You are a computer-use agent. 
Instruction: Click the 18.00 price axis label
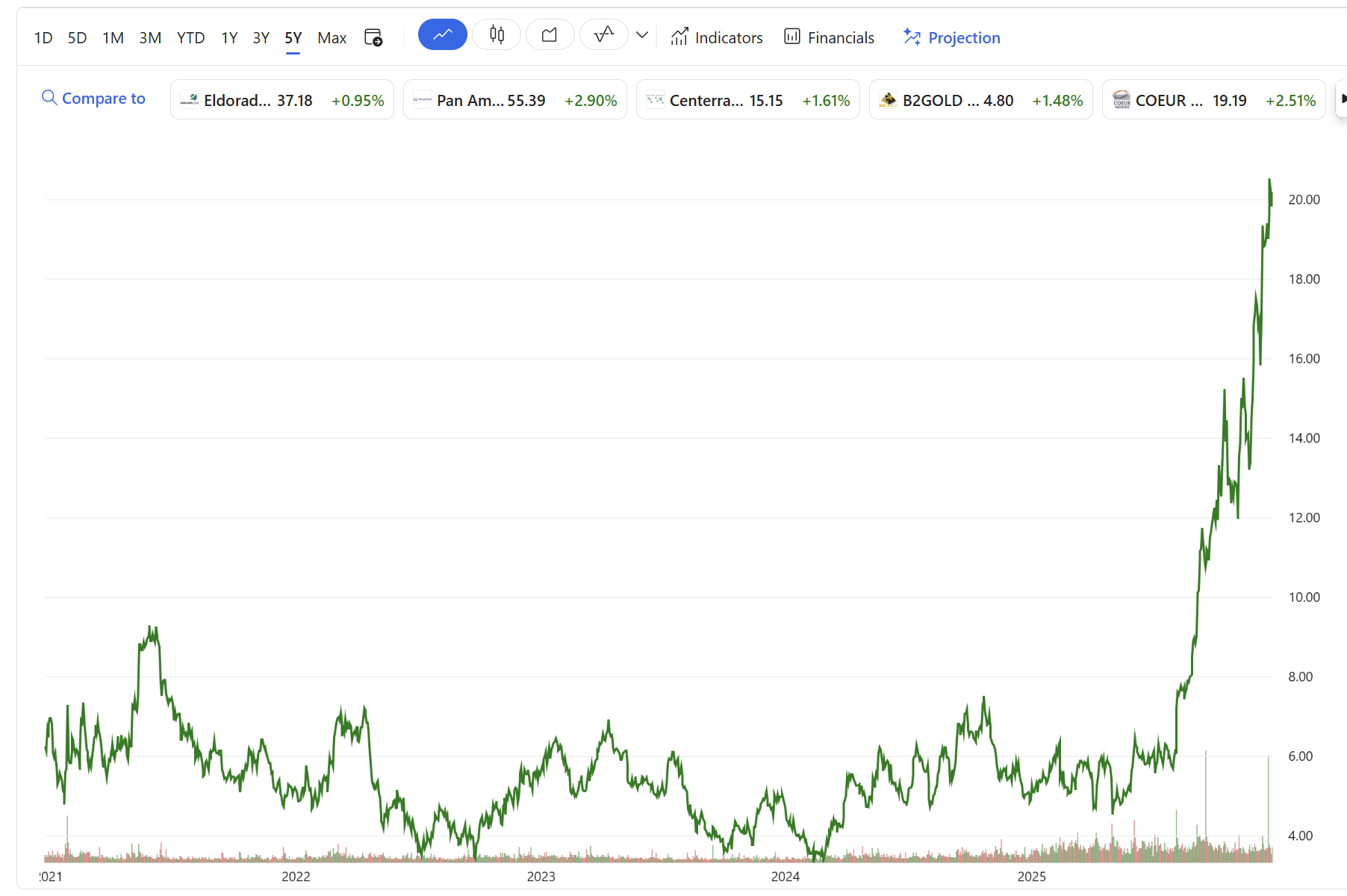click(x=1304, y=279)
